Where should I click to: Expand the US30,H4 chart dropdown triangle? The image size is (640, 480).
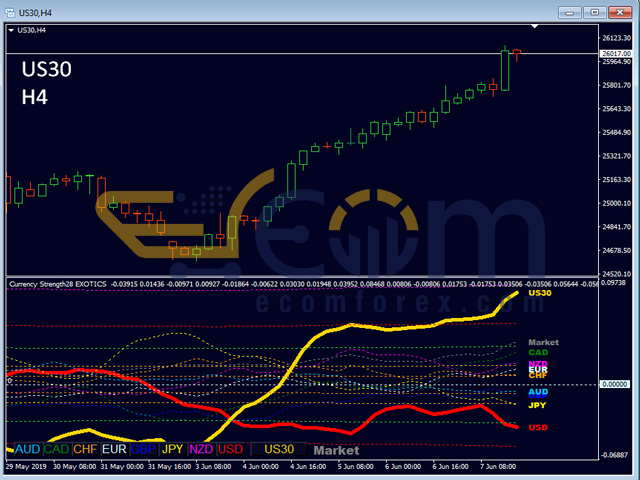(x=11, y=30)
